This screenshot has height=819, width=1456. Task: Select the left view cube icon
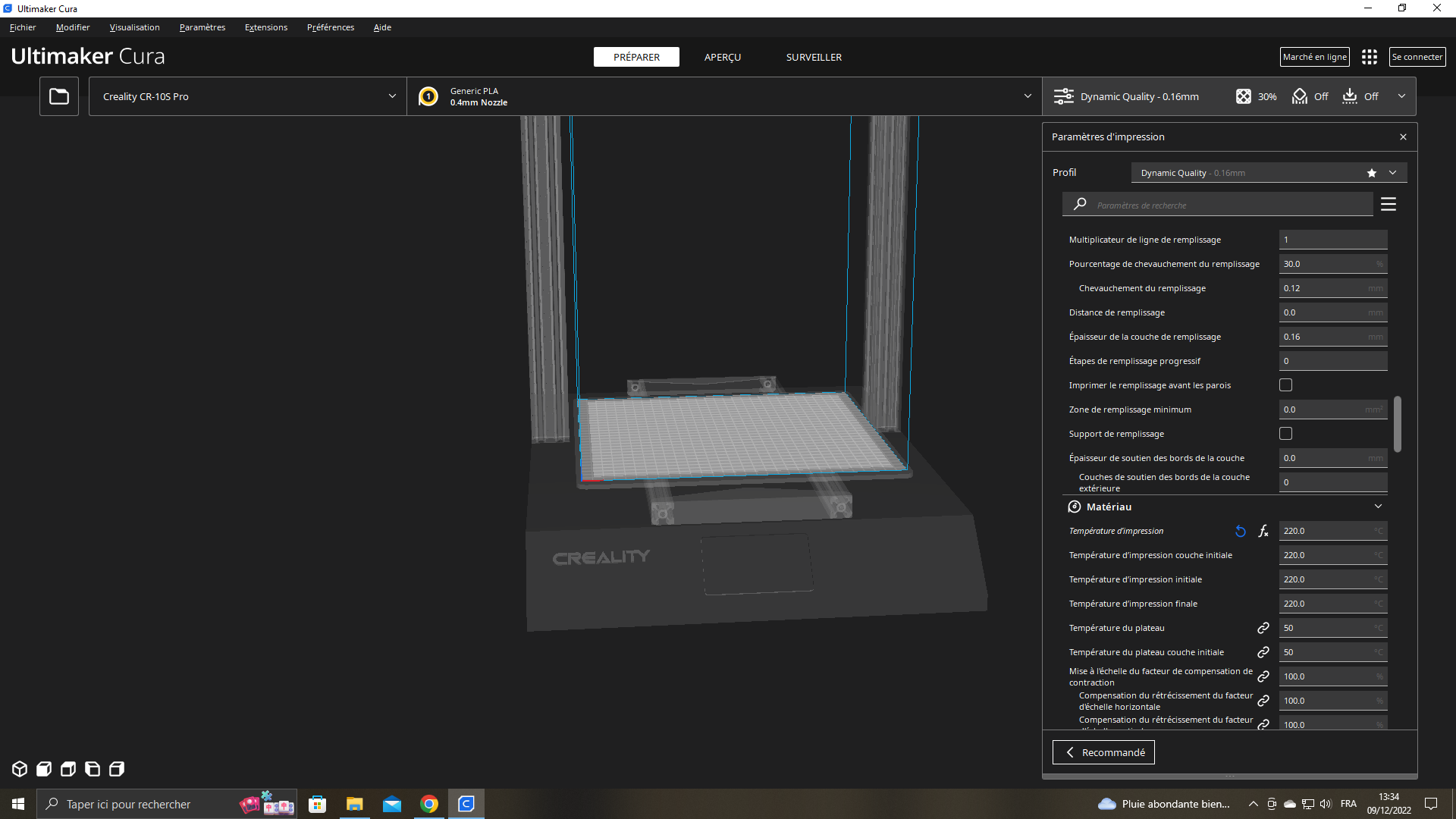pyautogui.click(x=93, y=769)
